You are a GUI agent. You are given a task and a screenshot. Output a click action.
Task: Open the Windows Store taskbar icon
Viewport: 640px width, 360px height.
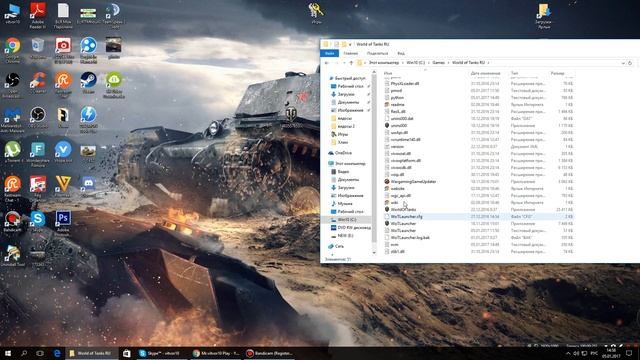click(127, 353)
